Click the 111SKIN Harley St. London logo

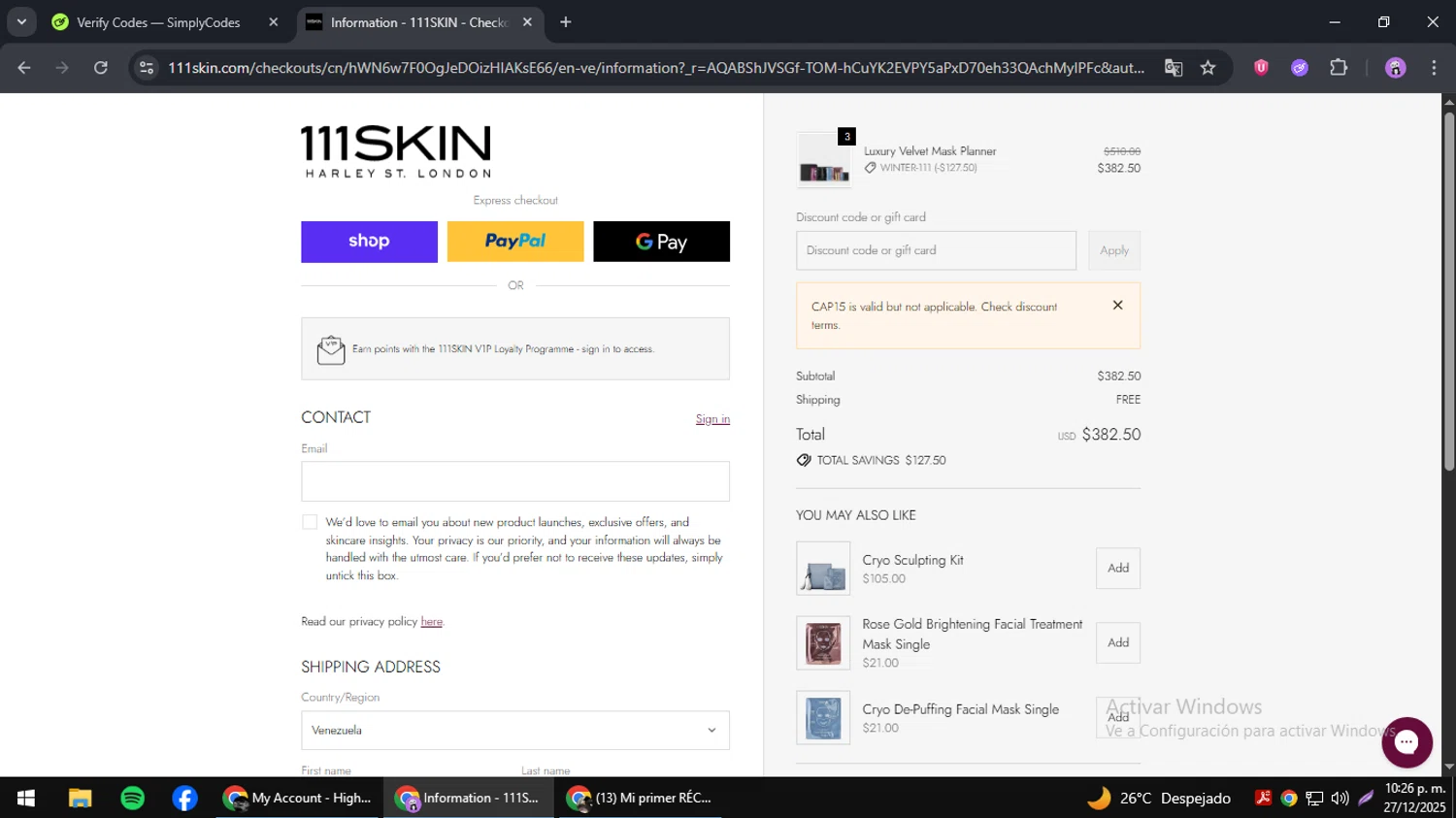tap(396, 151)
